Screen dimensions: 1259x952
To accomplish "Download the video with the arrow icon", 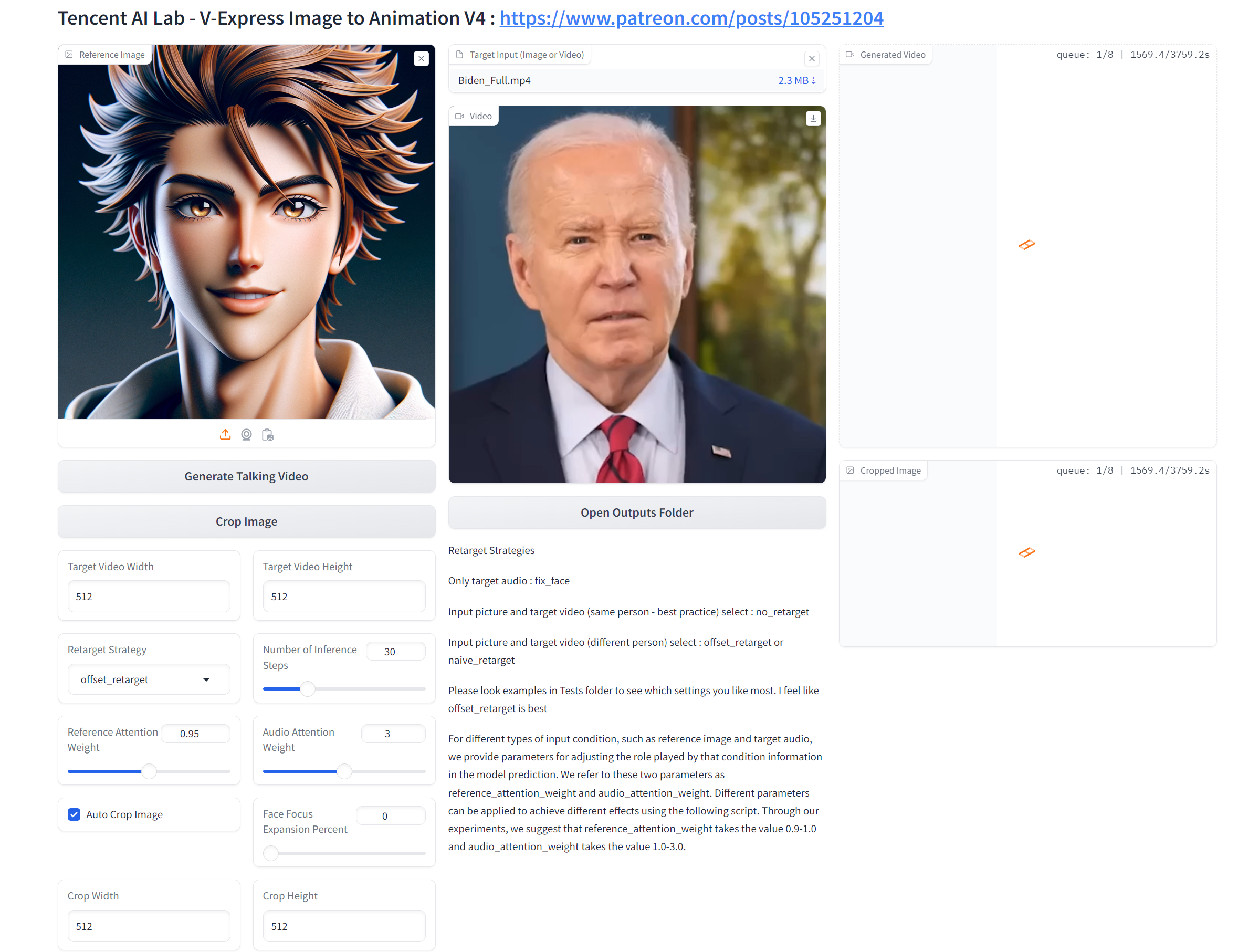I will 813,119.
